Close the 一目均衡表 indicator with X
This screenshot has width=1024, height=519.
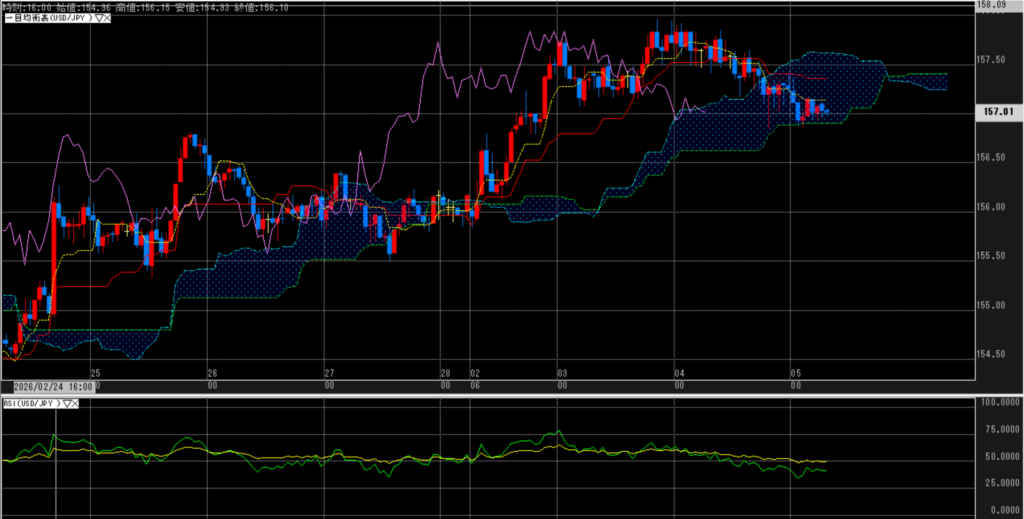pos(108,18)
